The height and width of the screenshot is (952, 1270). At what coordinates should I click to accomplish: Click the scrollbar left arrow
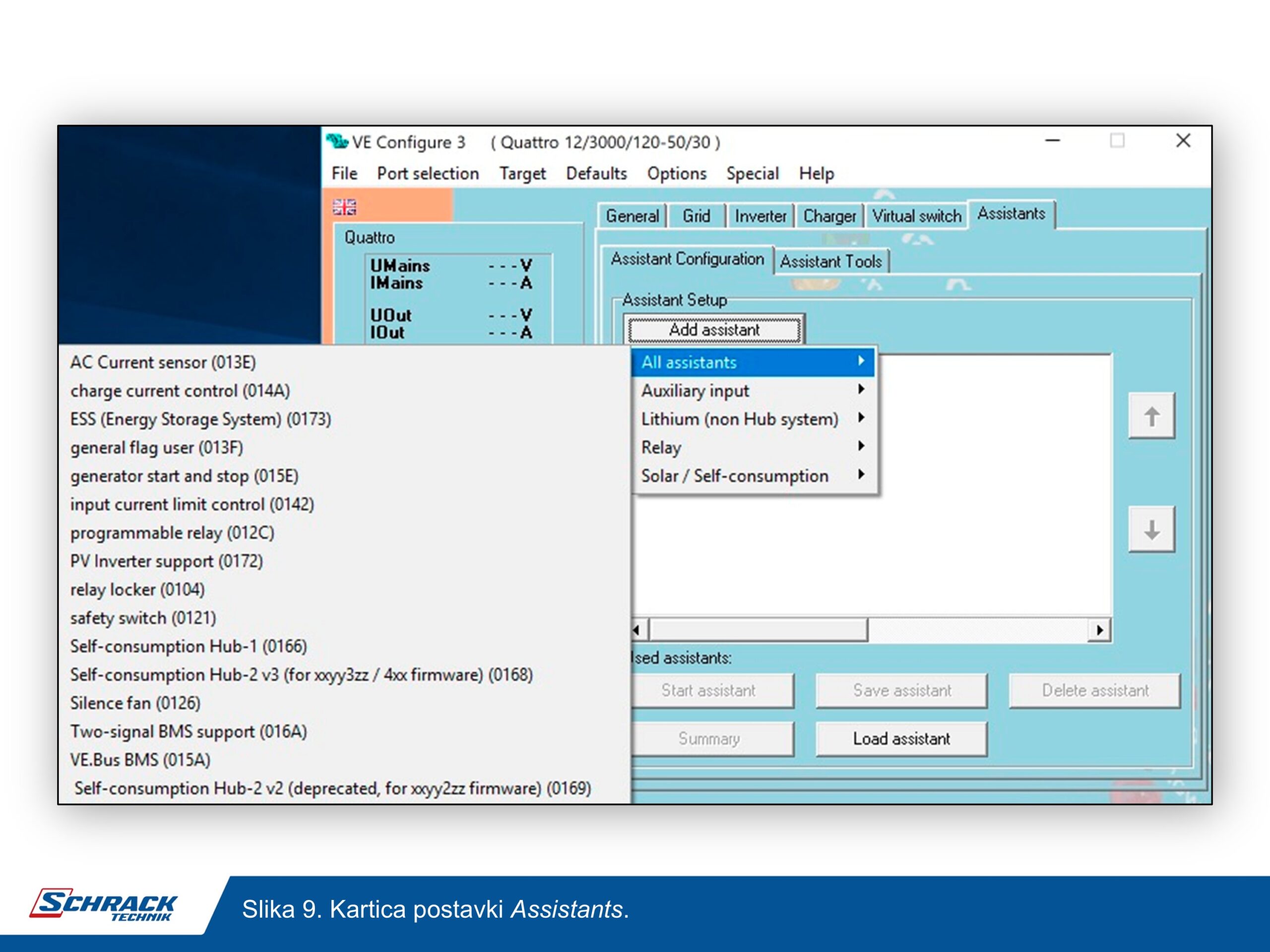coord(636,630)
